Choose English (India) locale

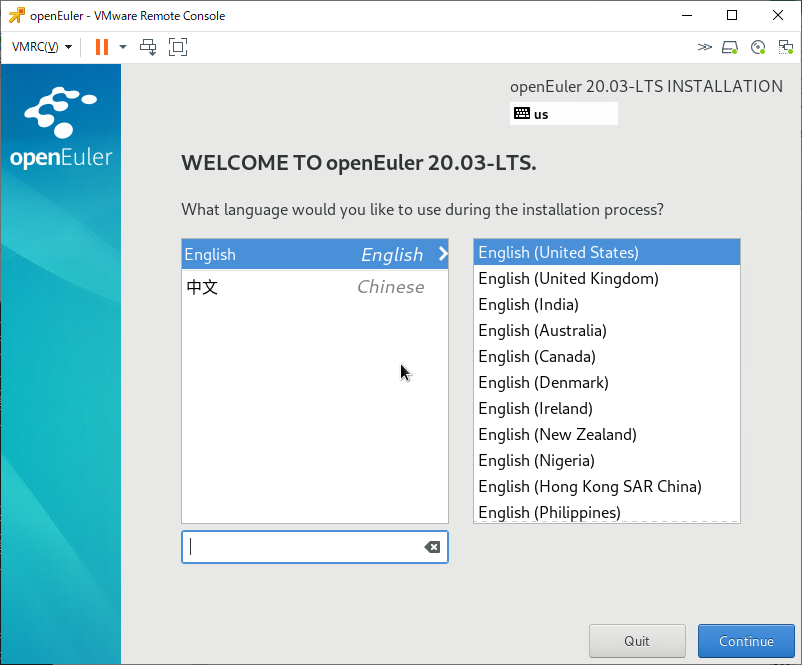tap(607, 304)
